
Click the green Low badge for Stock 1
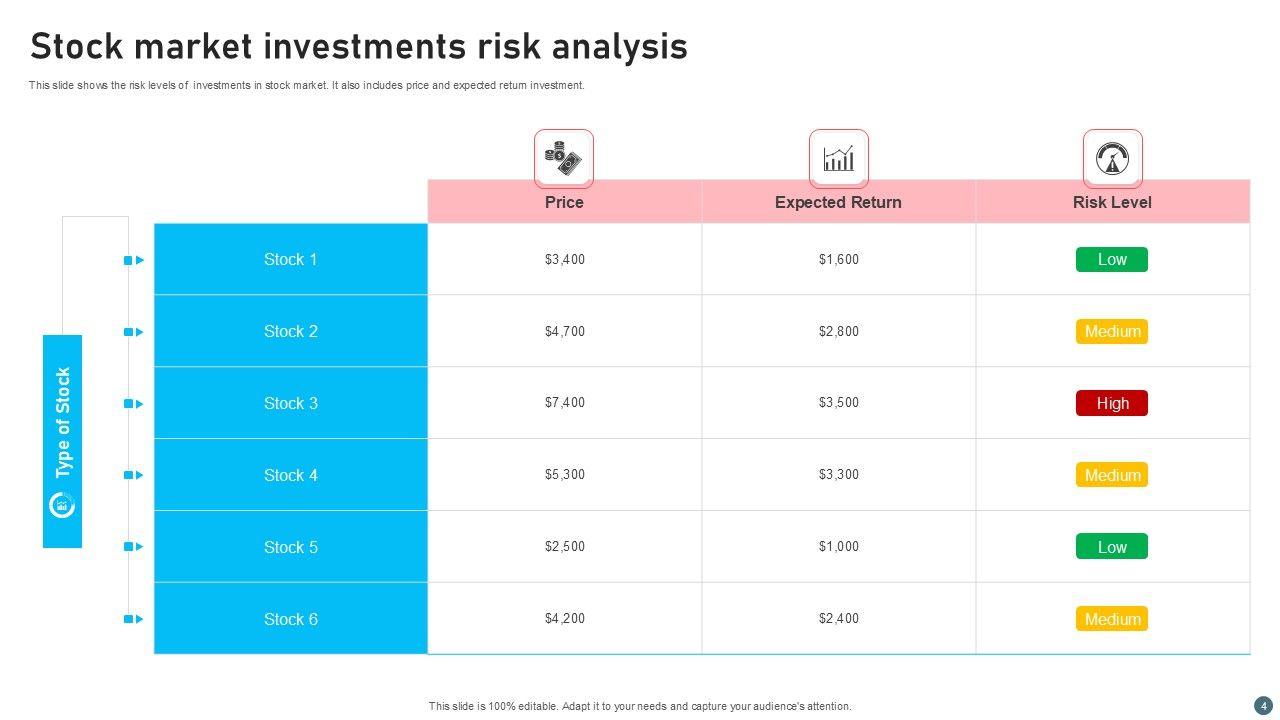coord(1112,260)
